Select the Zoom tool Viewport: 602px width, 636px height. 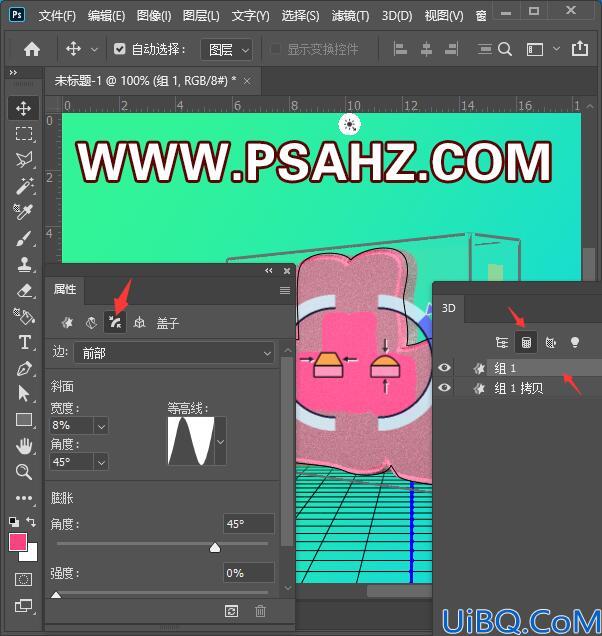click(x=24, y=472)
